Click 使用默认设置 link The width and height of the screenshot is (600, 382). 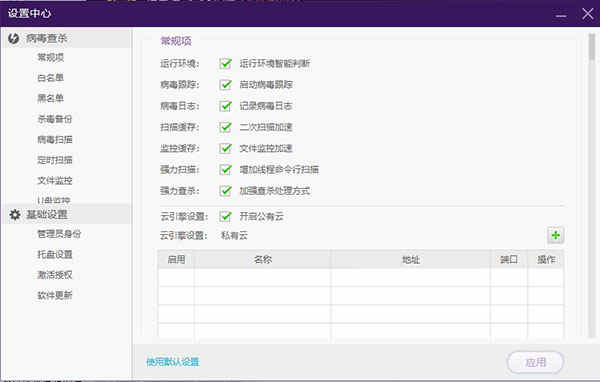click(x=173, y=362)
